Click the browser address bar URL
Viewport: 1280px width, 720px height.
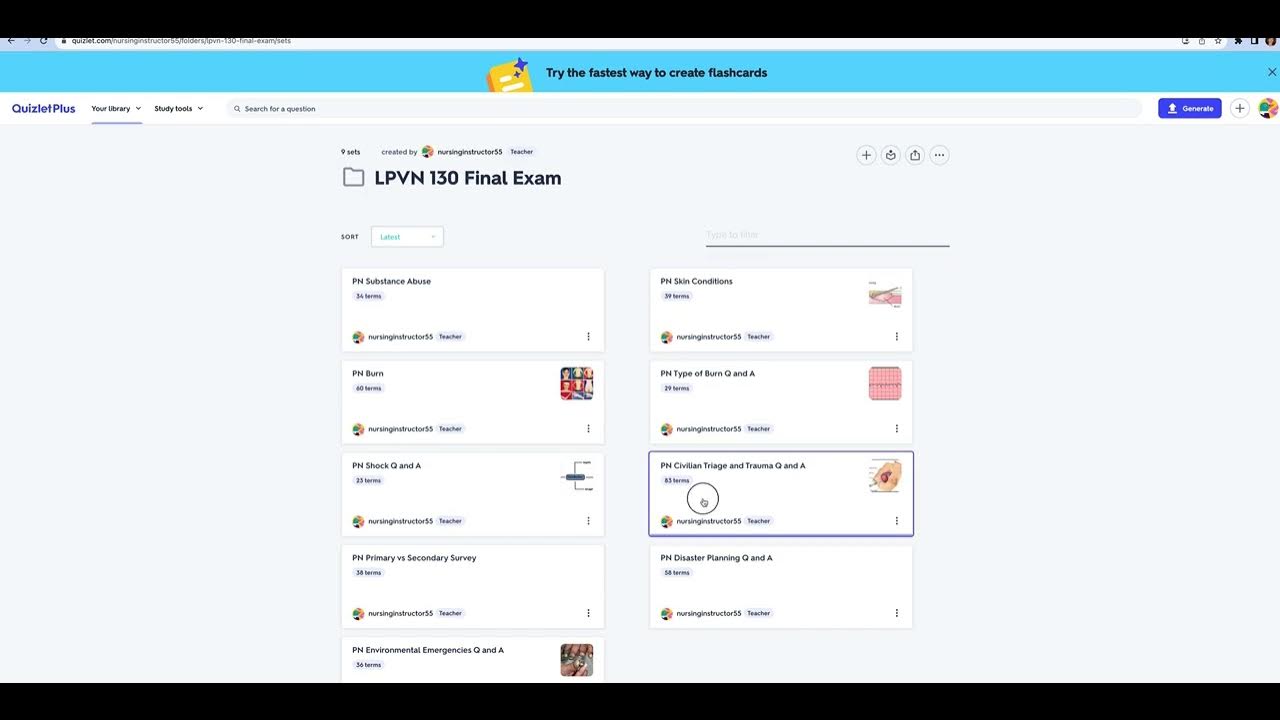181,41
